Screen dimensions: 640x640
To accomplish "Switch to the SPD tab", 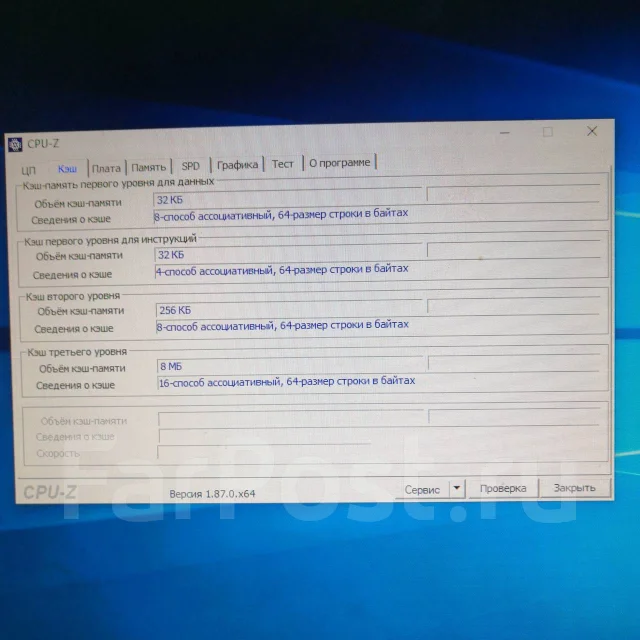I will 191,166.
